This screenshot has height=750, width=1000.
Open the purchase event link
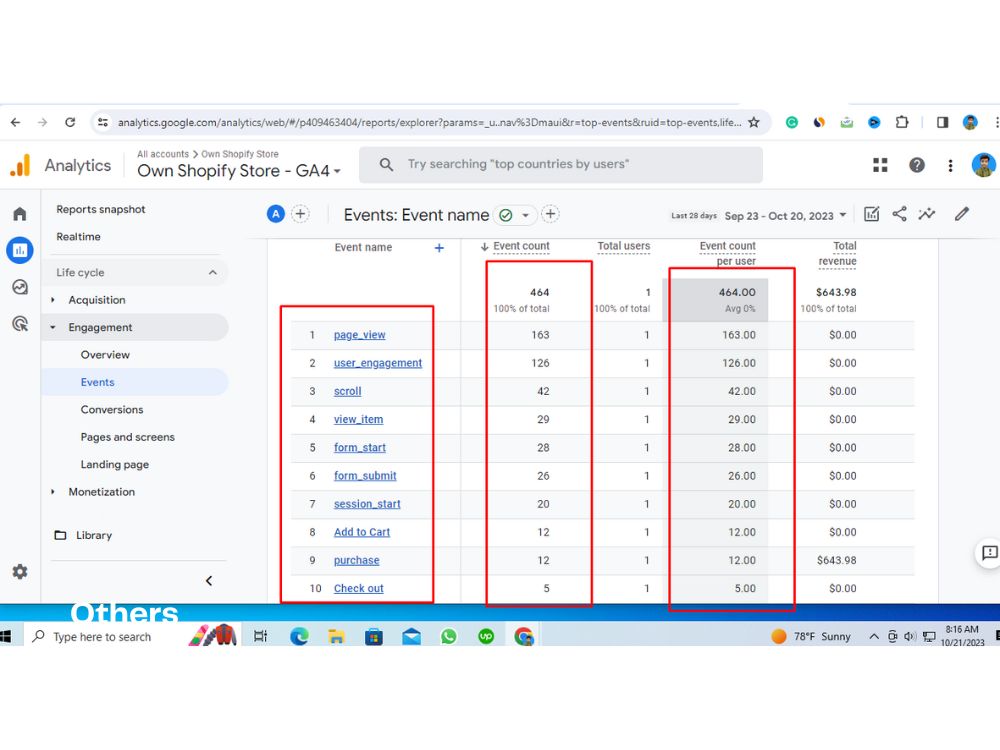357,560
